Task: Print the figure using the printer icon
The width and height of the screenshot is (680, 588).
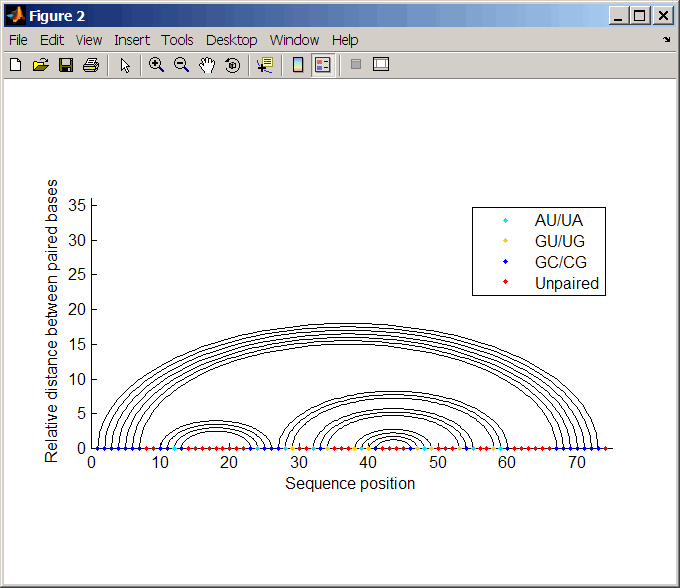Action: 91,65
